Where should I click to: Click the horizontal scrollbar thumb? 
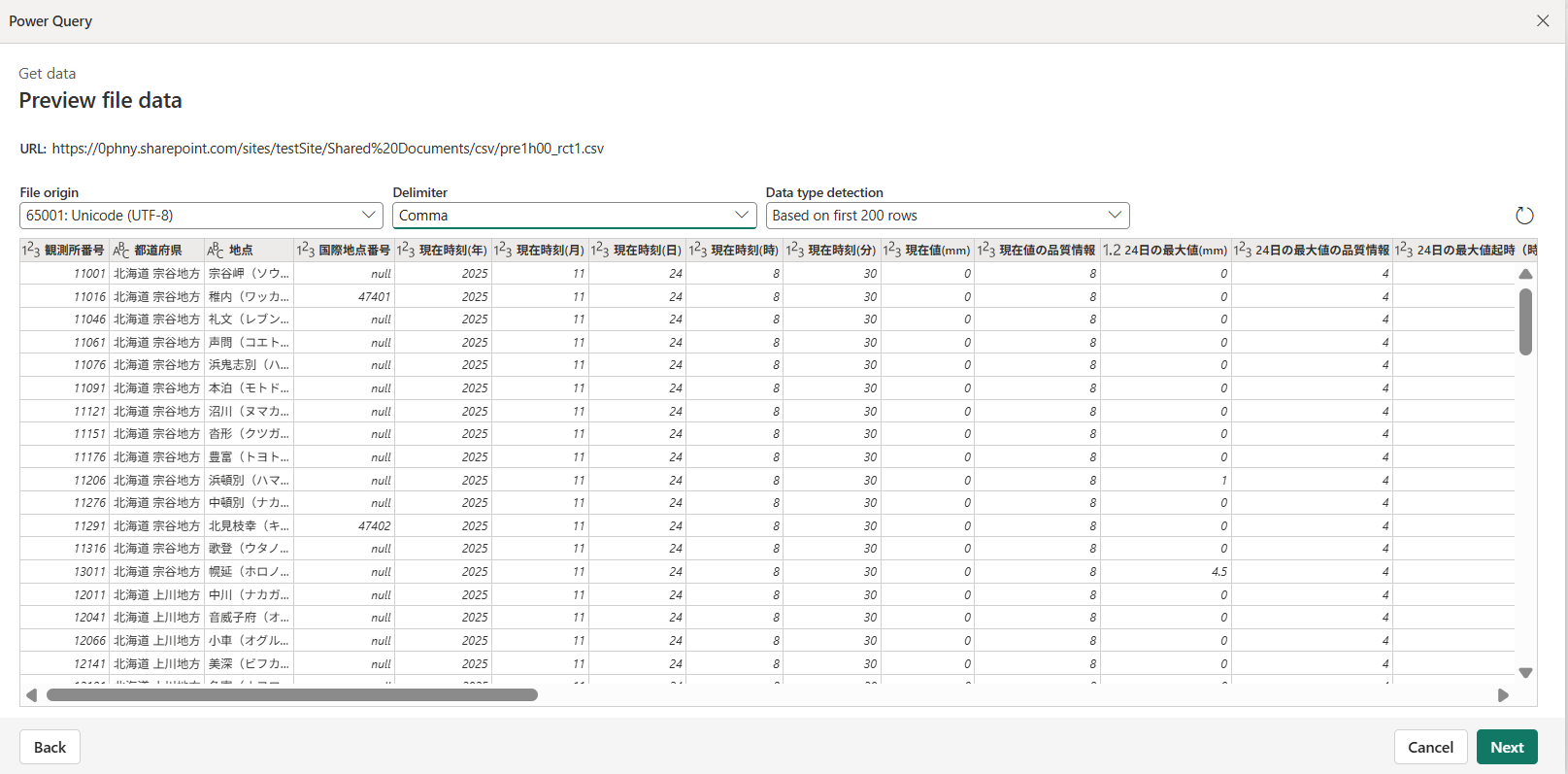pyautogui.click(x=291, y=695)
